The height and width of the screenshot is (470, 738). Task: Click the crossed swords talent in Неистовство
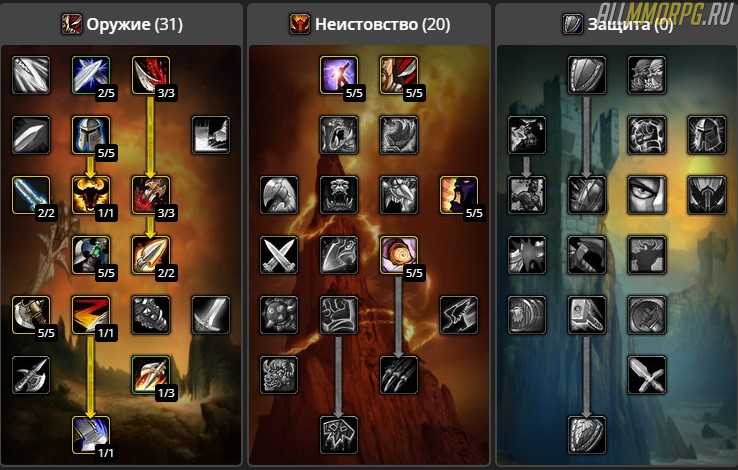(279, 255)
